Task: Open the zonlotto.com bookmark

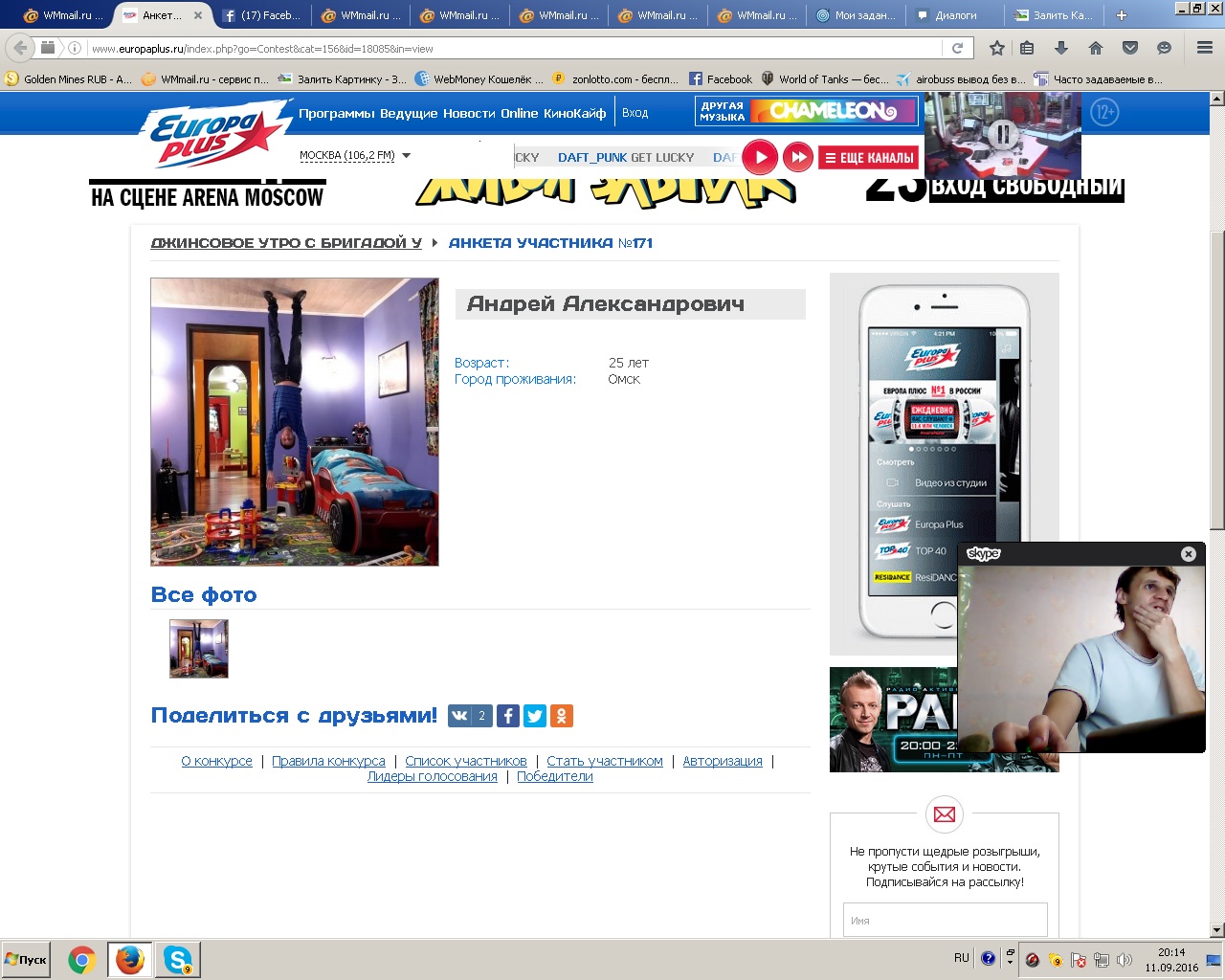Action: (616, 79)
